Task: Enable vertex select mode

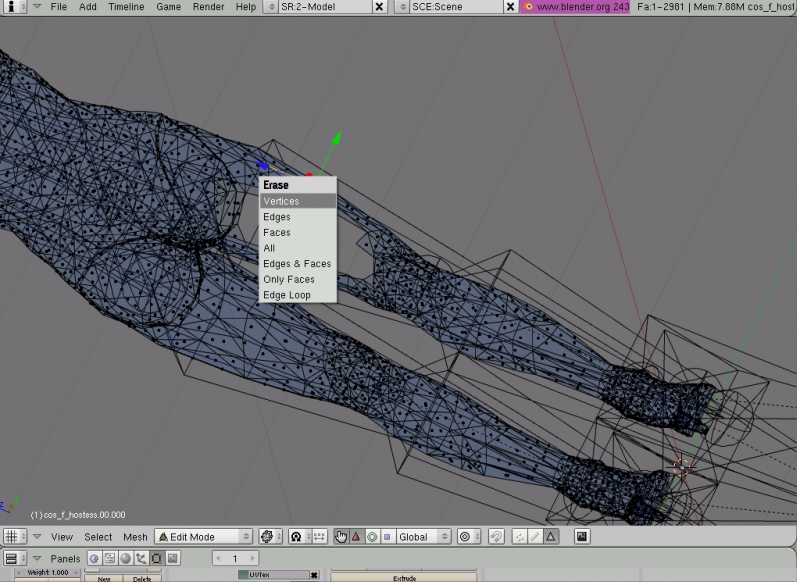Action: [x=519, y=537]
